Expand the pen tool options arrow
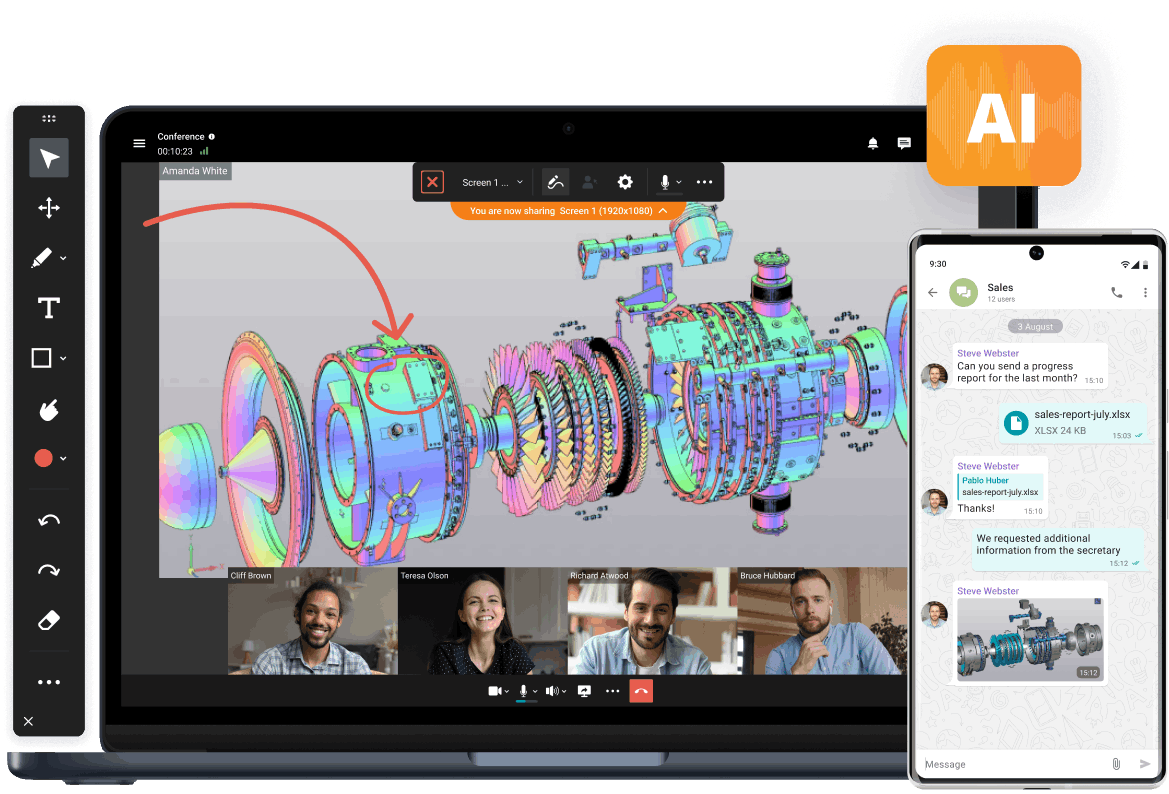 click(64, 258)
